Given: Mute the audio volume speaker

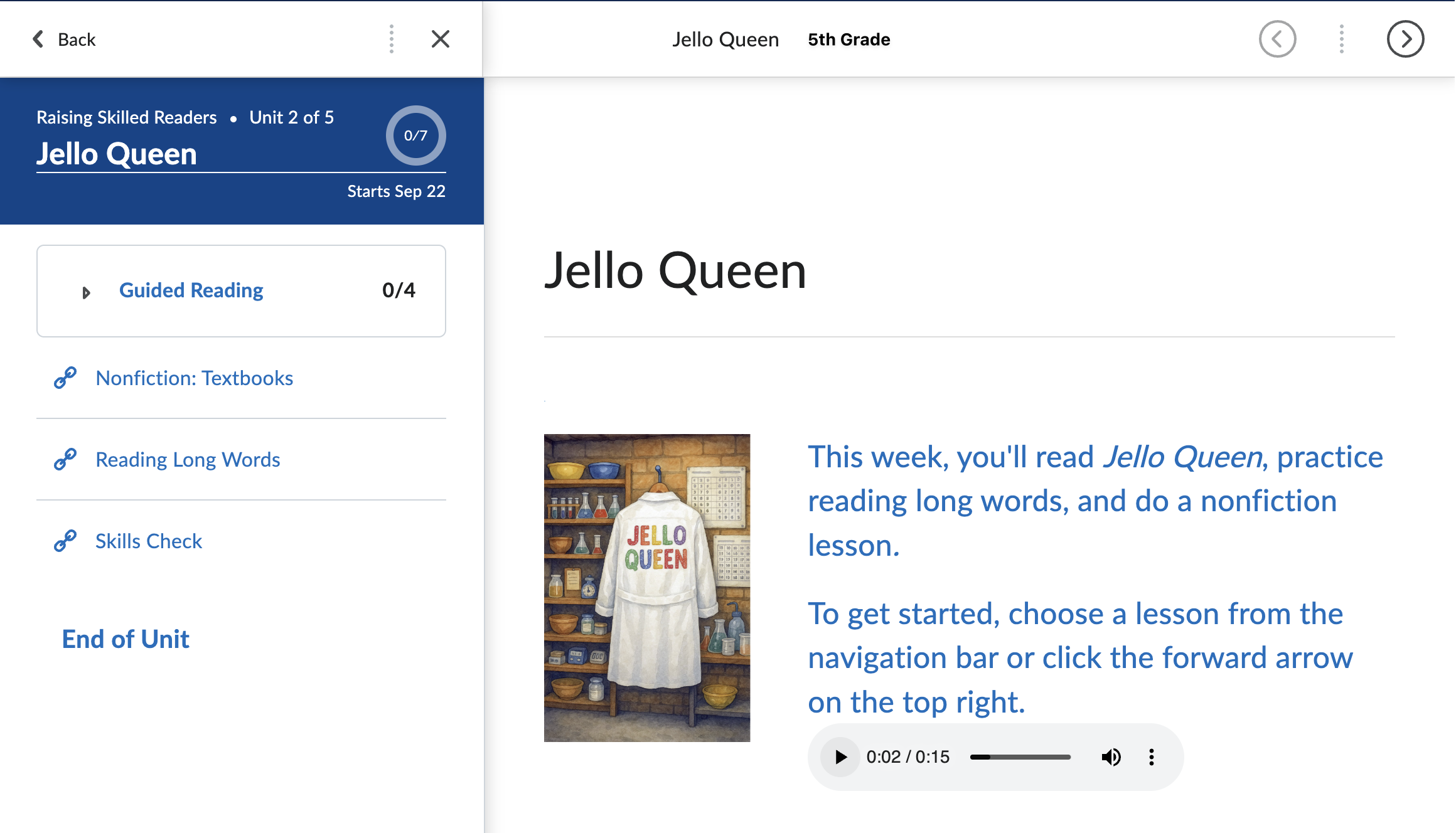Looking at the screenshot, I should (x=1111, y=757).
